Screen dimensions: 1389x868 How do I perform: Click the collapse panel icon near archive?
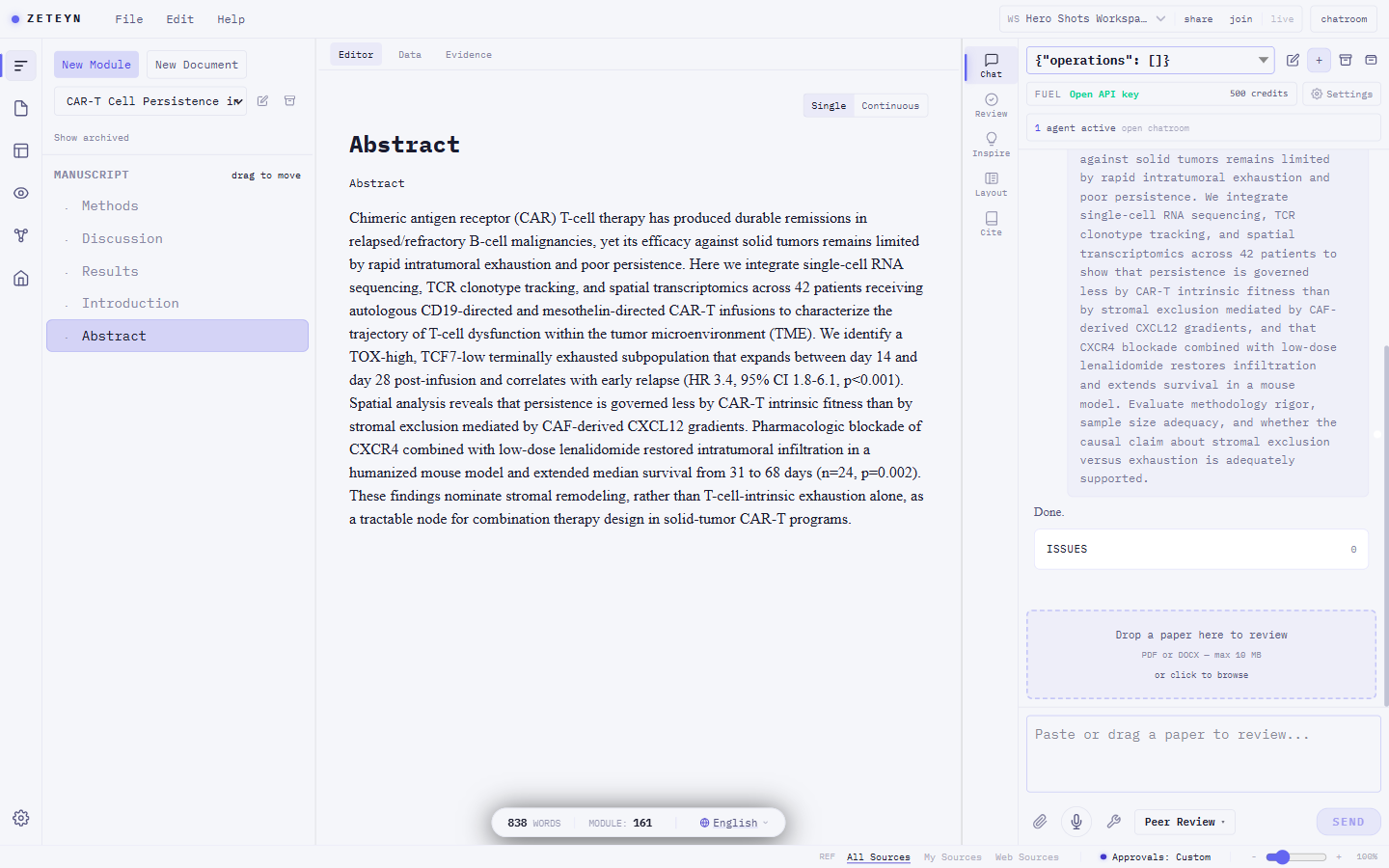pos(1371,60)
